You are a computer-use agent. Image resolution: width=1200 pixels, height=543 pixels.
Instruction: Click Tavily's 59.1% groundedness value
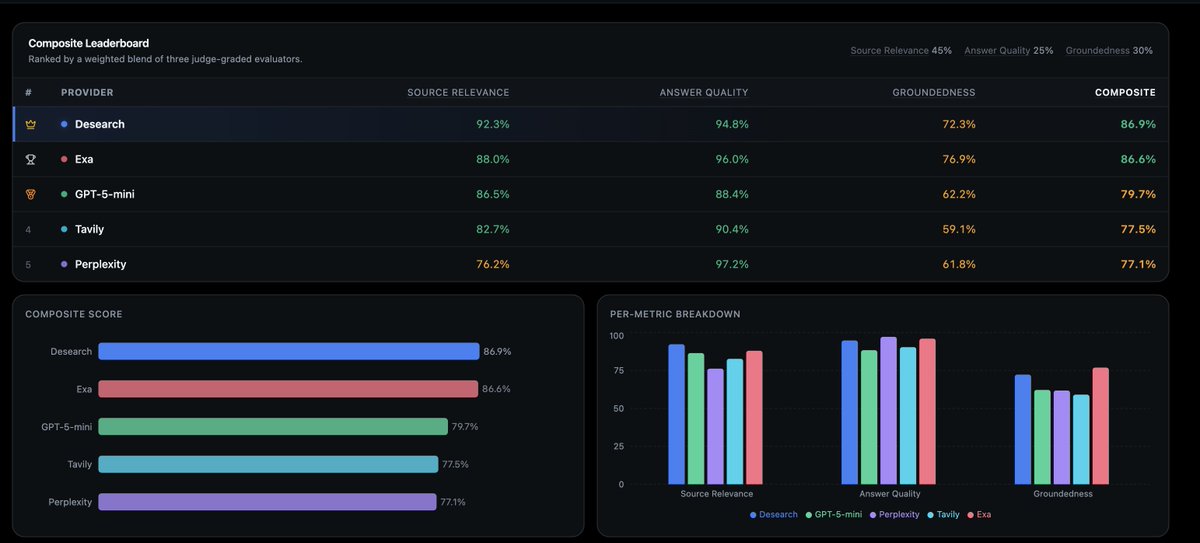point(959,229)
